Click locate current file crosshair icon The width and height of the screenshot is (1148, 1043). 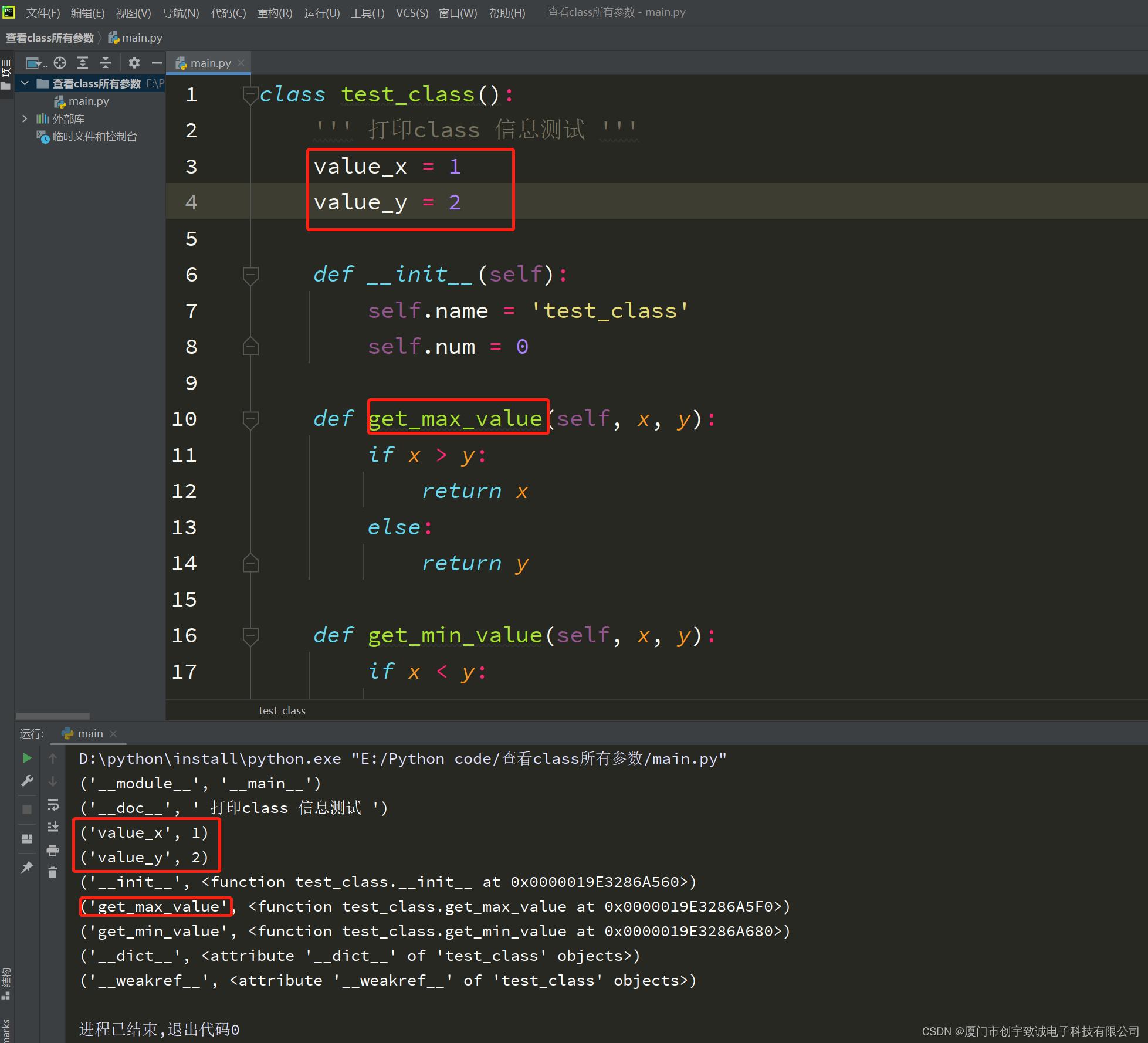click(60, 63)
